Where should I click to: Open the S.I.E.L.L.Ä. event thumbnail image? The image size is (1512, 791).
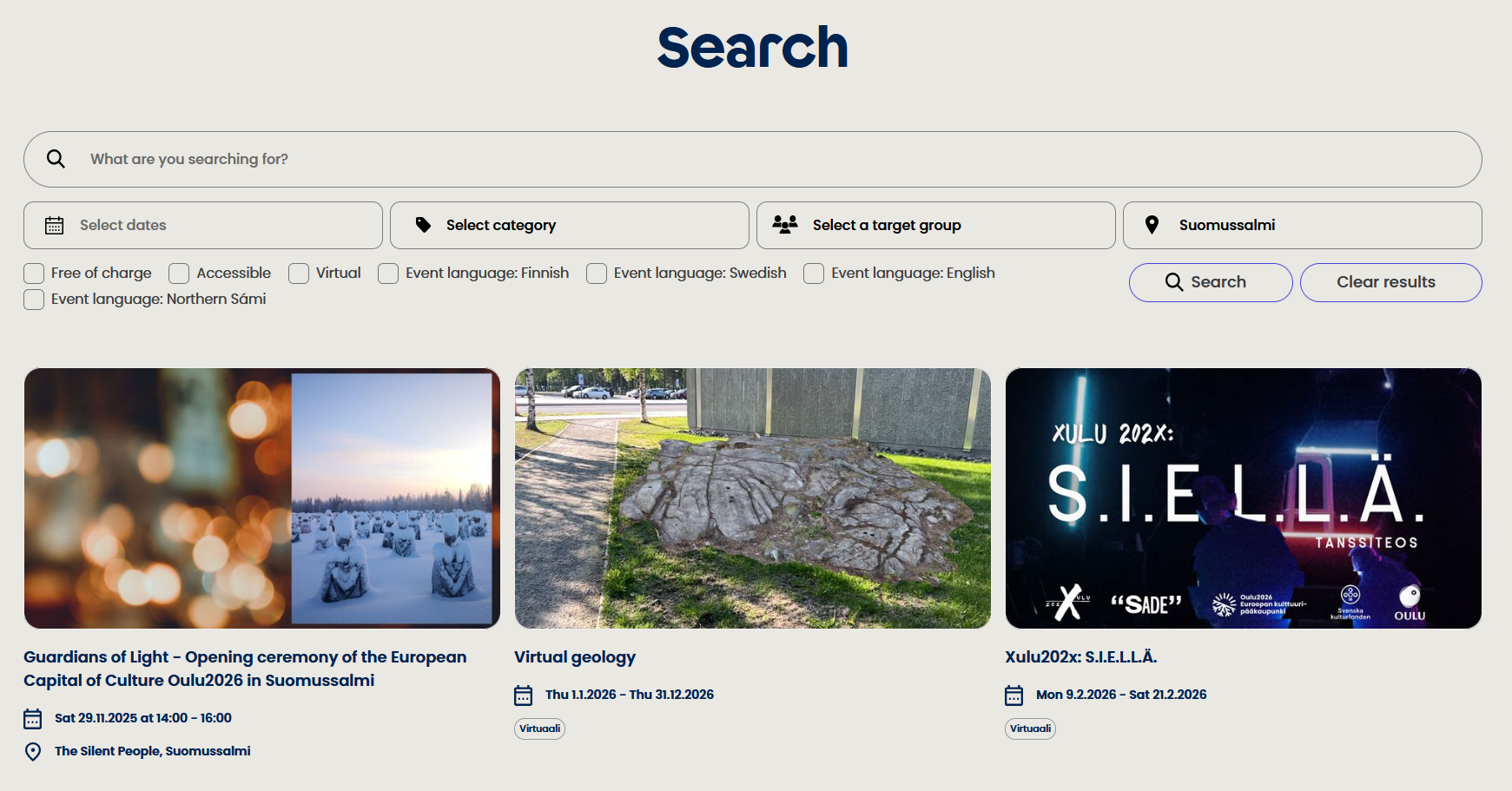(1243, 498)
